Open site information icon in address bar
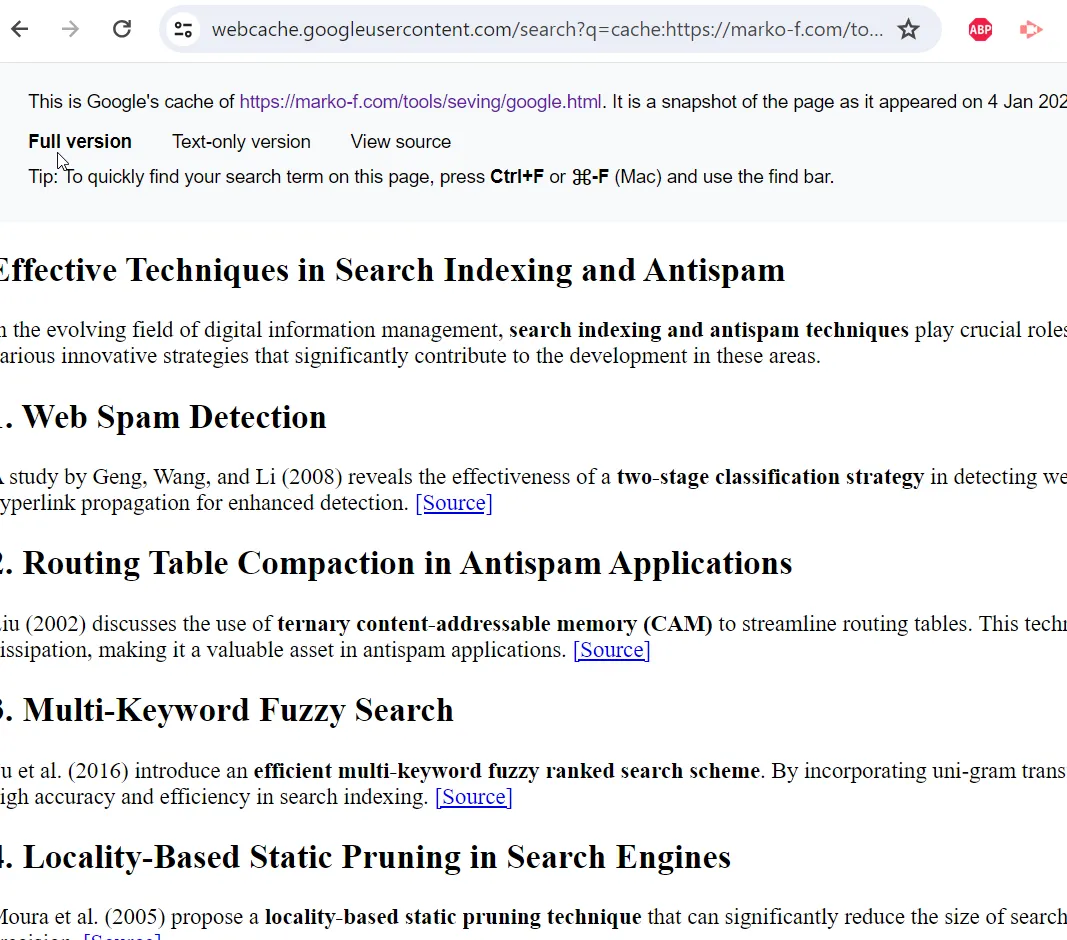This screenshot has width=1067, height=940. pos(183,29)
